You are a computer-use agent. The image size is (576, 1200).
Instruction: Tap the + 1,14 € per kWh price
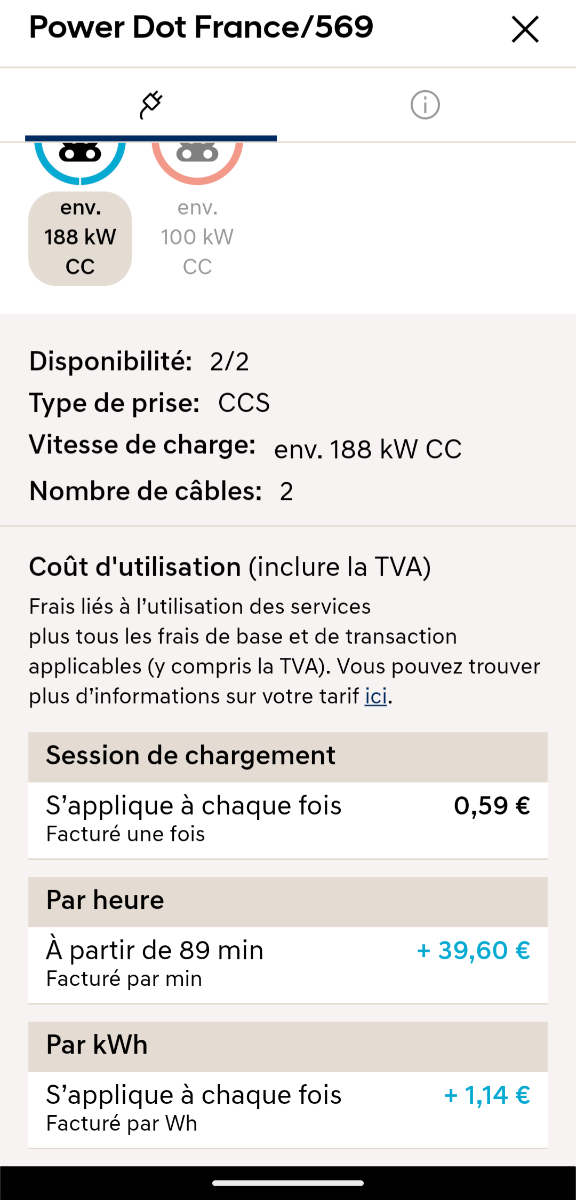487,1096
